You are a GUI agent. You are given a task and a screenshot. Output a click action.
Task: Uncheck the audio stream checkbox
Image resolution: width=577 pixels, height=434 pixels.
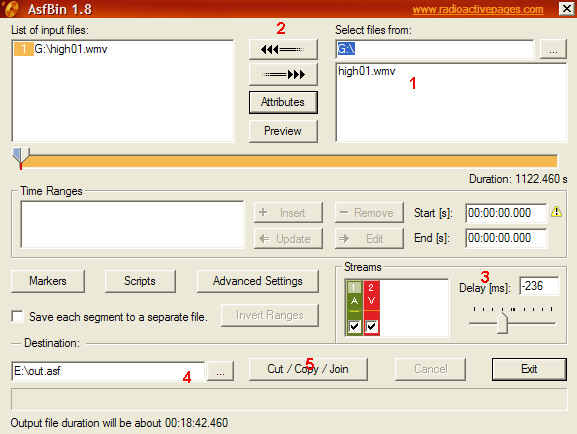[354, 326]
